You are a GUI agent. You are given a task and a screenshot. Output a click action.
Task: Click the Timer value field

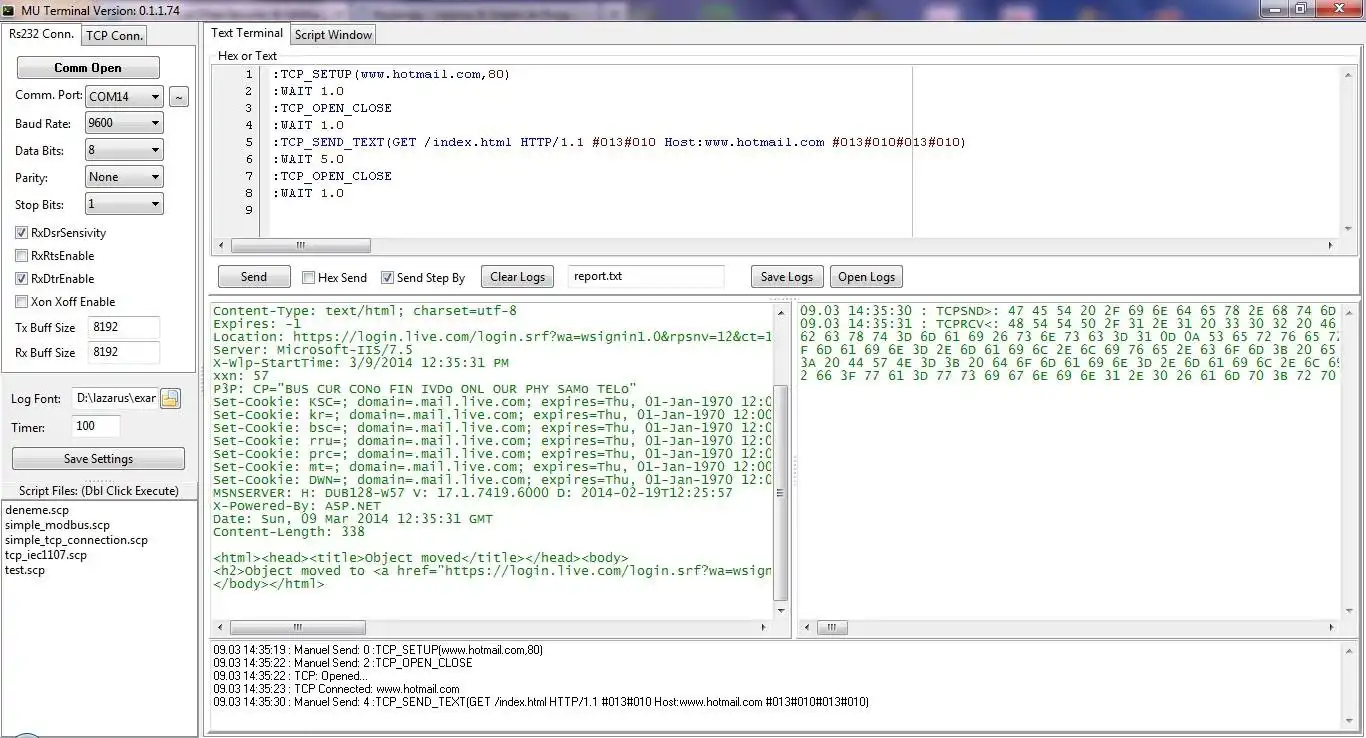point(96,426)
